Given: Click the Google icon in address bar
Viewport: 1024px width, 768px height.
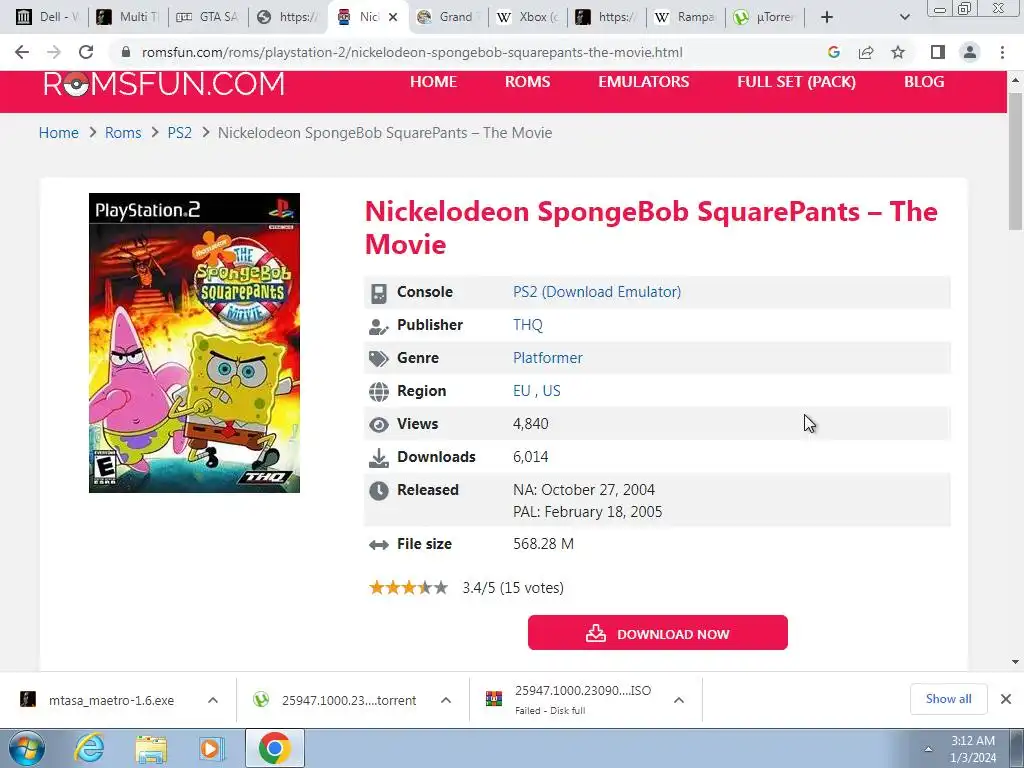Looking at the screenshot, I should [833, 52].
